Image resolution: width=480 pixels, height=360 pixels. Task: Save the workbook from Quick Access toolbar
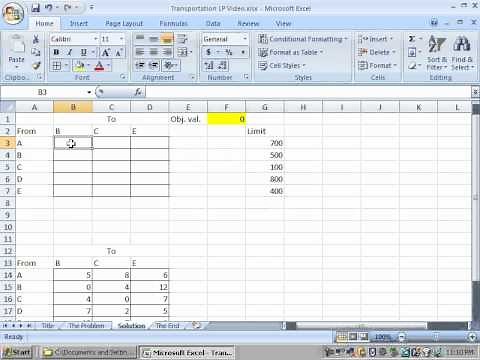[35, 7]
